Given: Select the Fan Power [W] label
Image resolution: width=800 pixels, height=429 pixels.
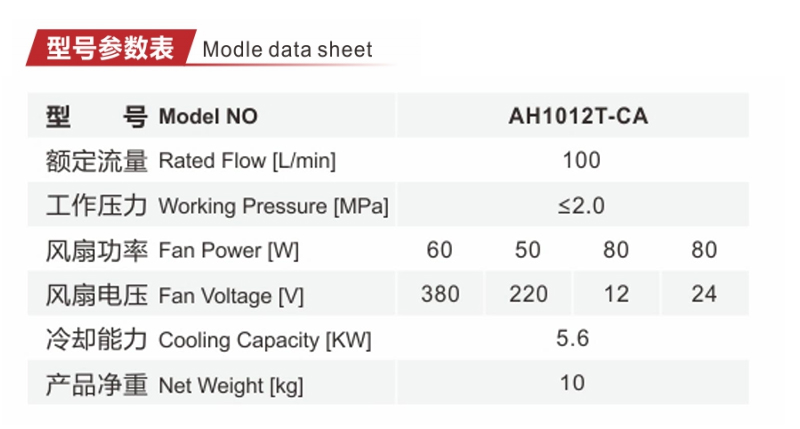Looking at the screenshot, I should (229, 251).
